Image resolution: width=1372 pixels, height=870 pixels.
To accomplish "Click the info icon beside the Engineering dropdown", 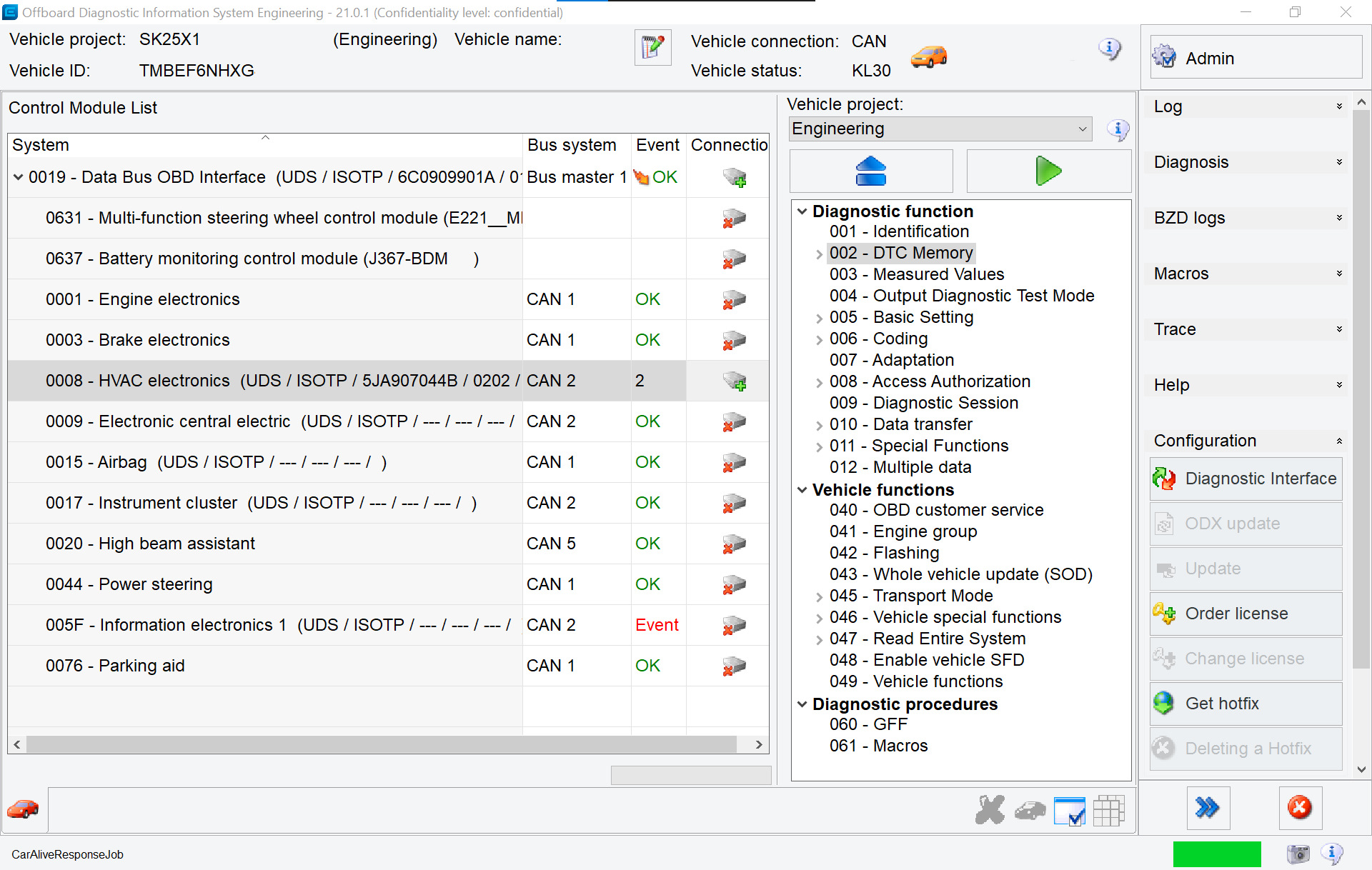I will click(x=1118, y=129).
